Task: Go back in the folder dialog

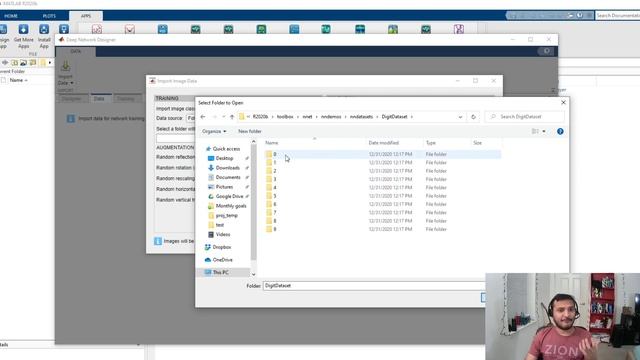Action: pos(203,117)
